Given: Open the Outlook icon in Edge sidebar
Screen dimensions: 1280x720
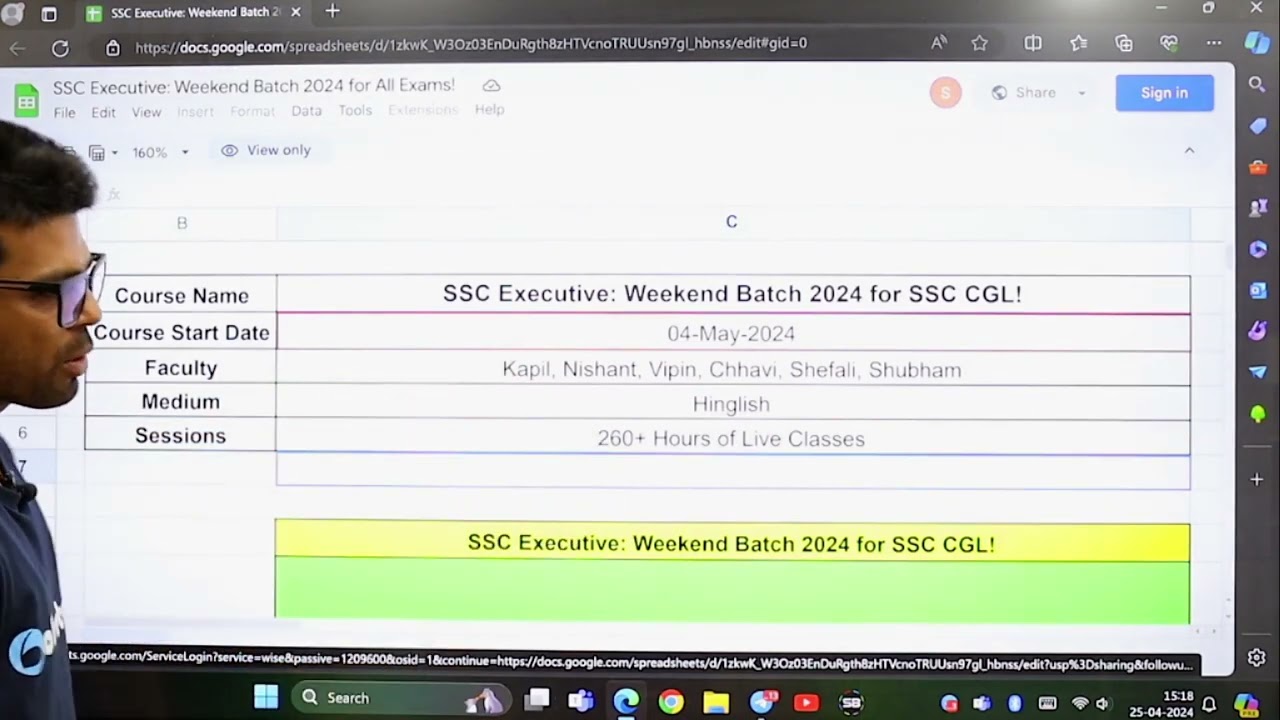Looking at the screenshot, I should coord(1258,290).
